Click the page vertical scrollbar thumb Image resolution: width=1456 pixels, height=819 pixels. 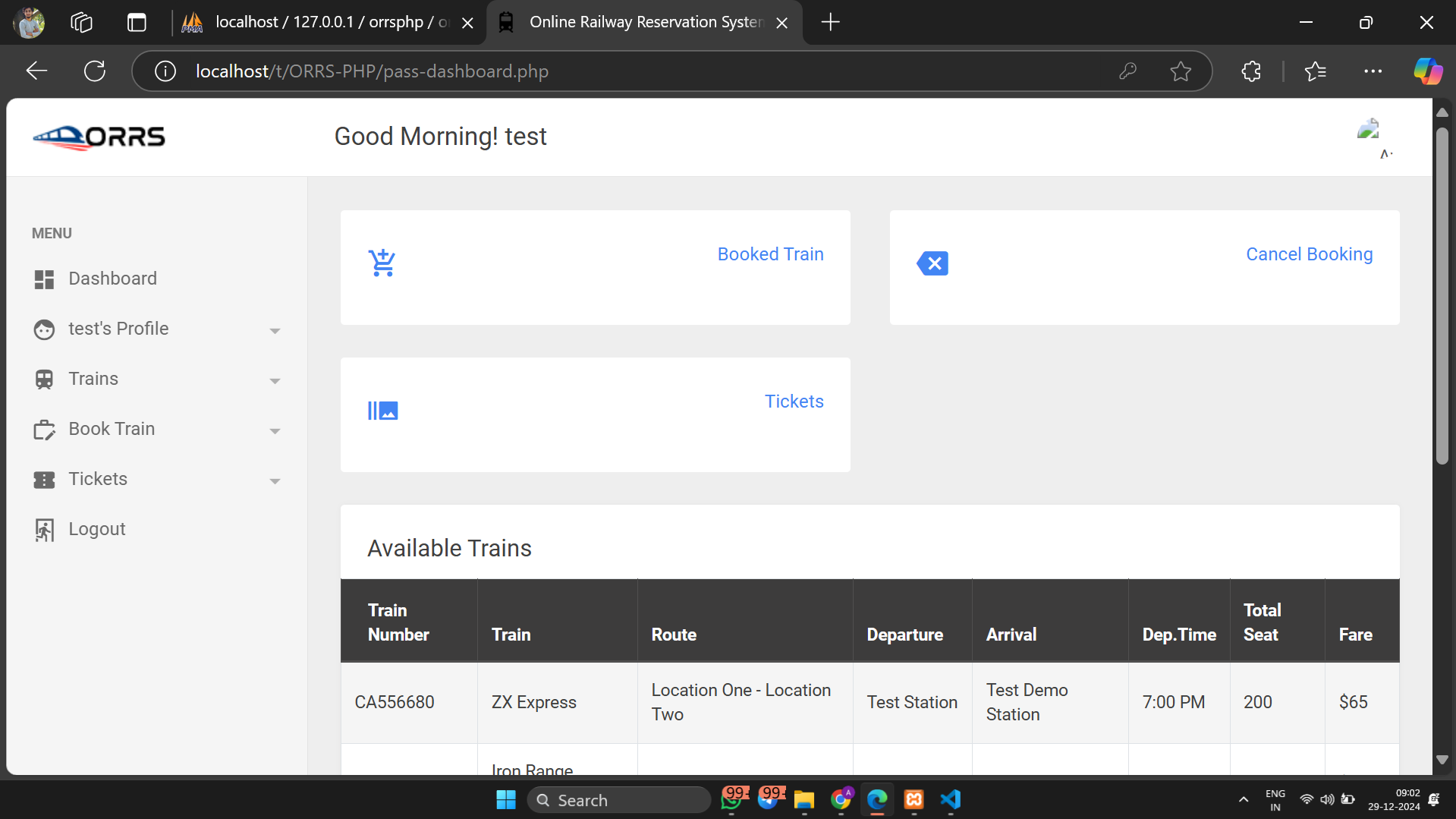click(x=1442, y=296)
